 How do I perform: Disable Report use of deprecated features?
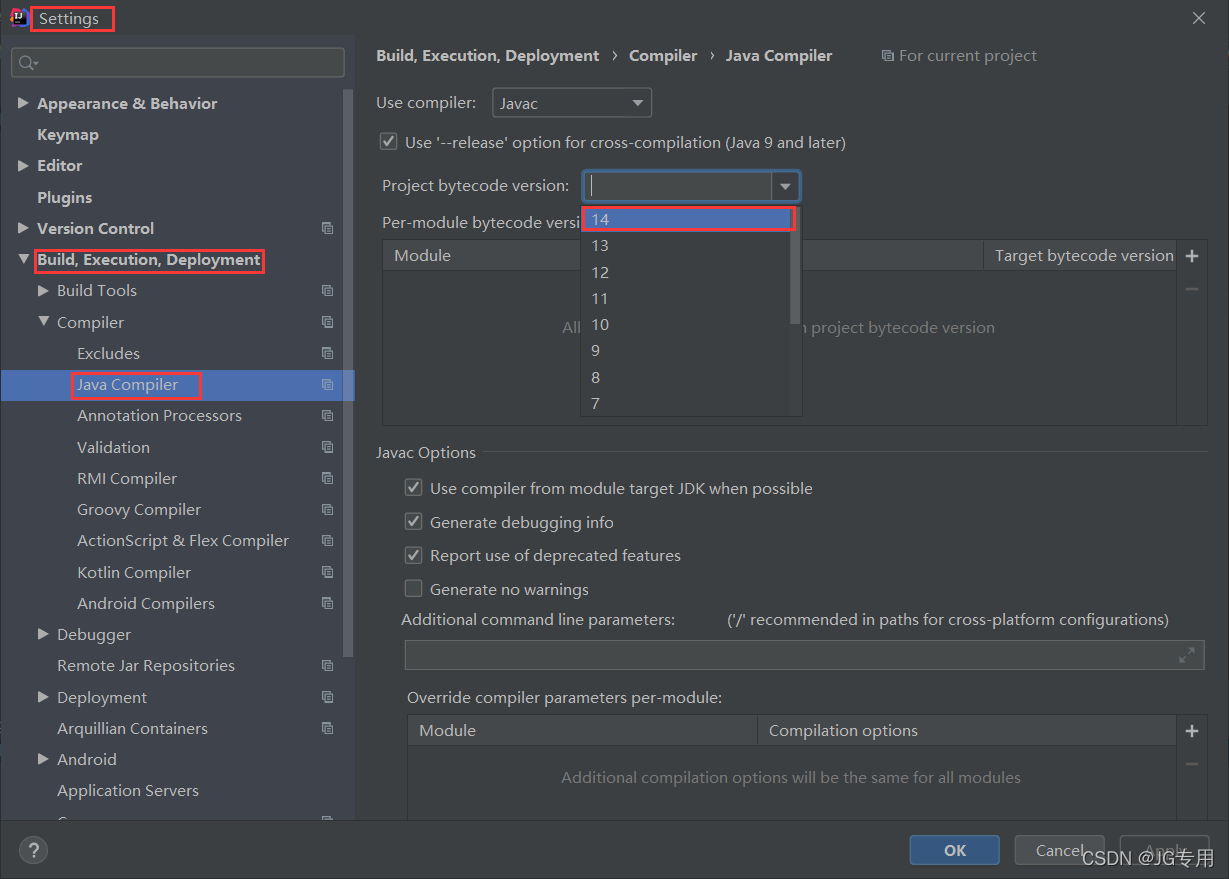(x=413, y=555)
